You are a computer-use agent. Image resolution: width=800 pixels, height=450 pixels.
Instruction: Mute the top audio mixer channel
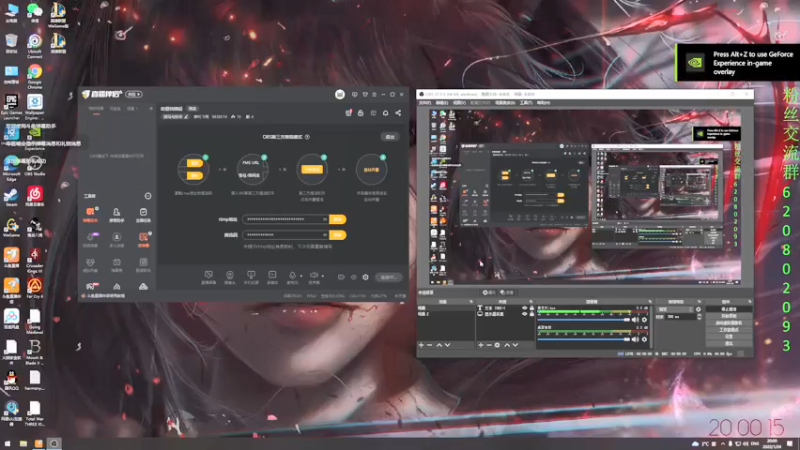point(635,319)
